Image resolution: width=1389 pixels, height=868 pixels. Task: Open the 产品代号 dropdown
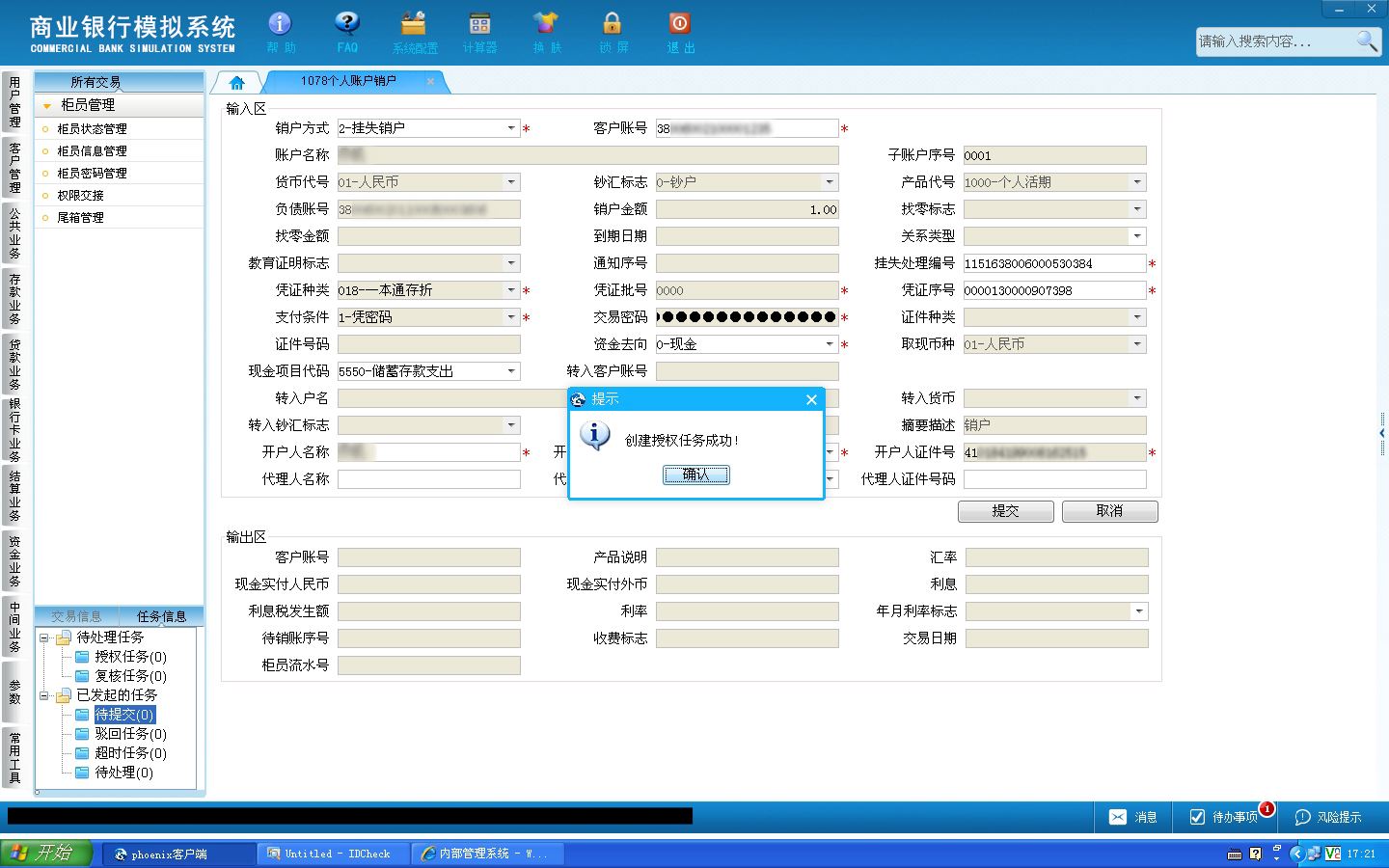1137,182
